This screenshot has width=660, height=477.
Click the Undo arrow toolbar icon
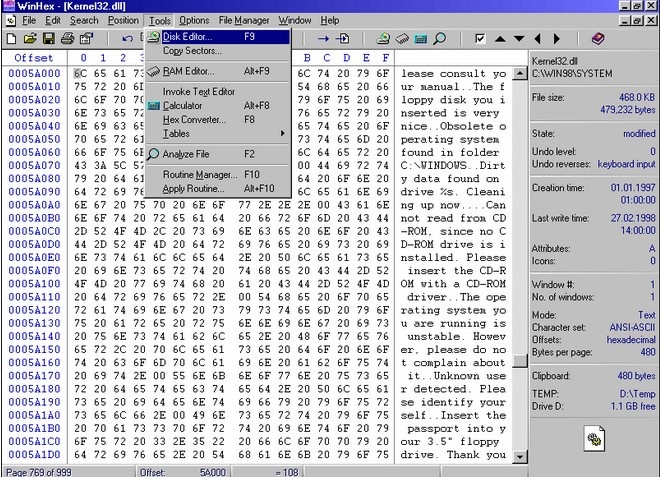[127, 39]
